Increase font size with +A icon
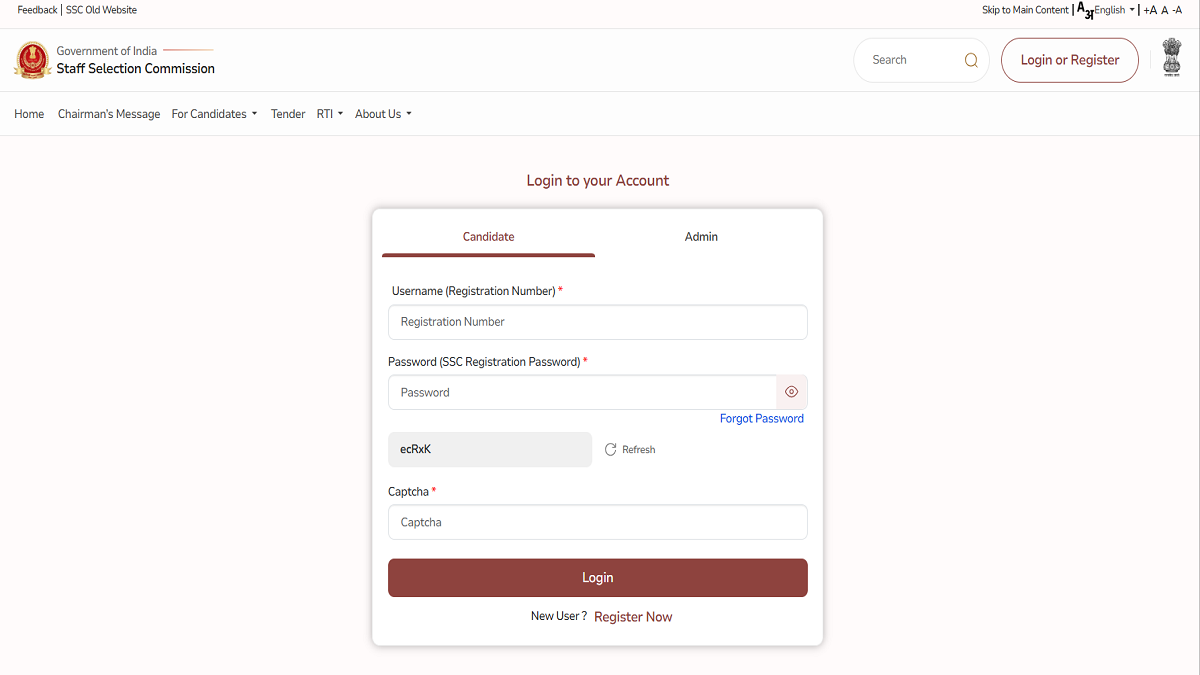The height and width of the screenshot is (675, 1200). pyautogui.click(x=1152, y=9)
